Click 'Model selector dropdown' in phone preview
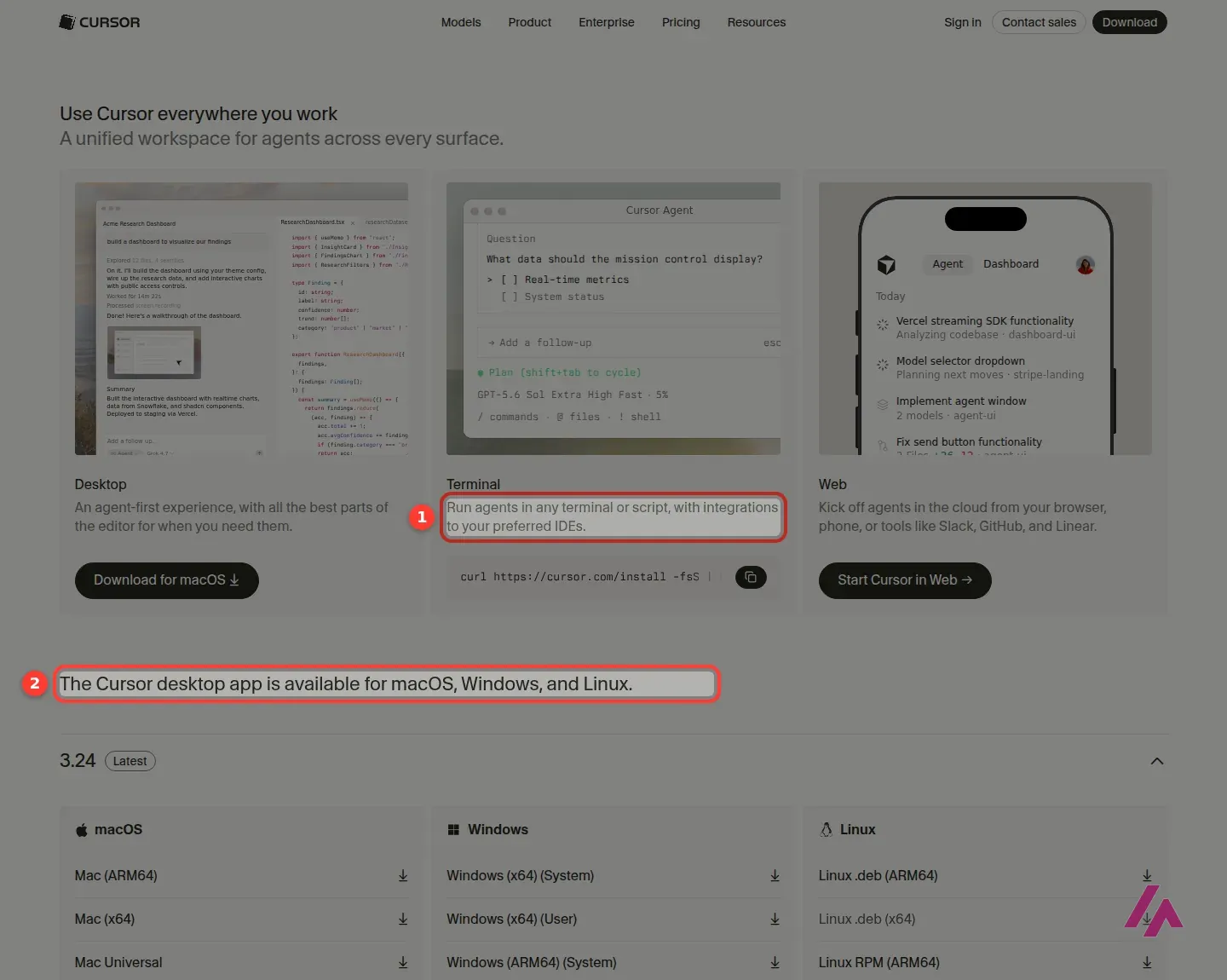The image size is (1227, 980). click(x=960, y=361)
